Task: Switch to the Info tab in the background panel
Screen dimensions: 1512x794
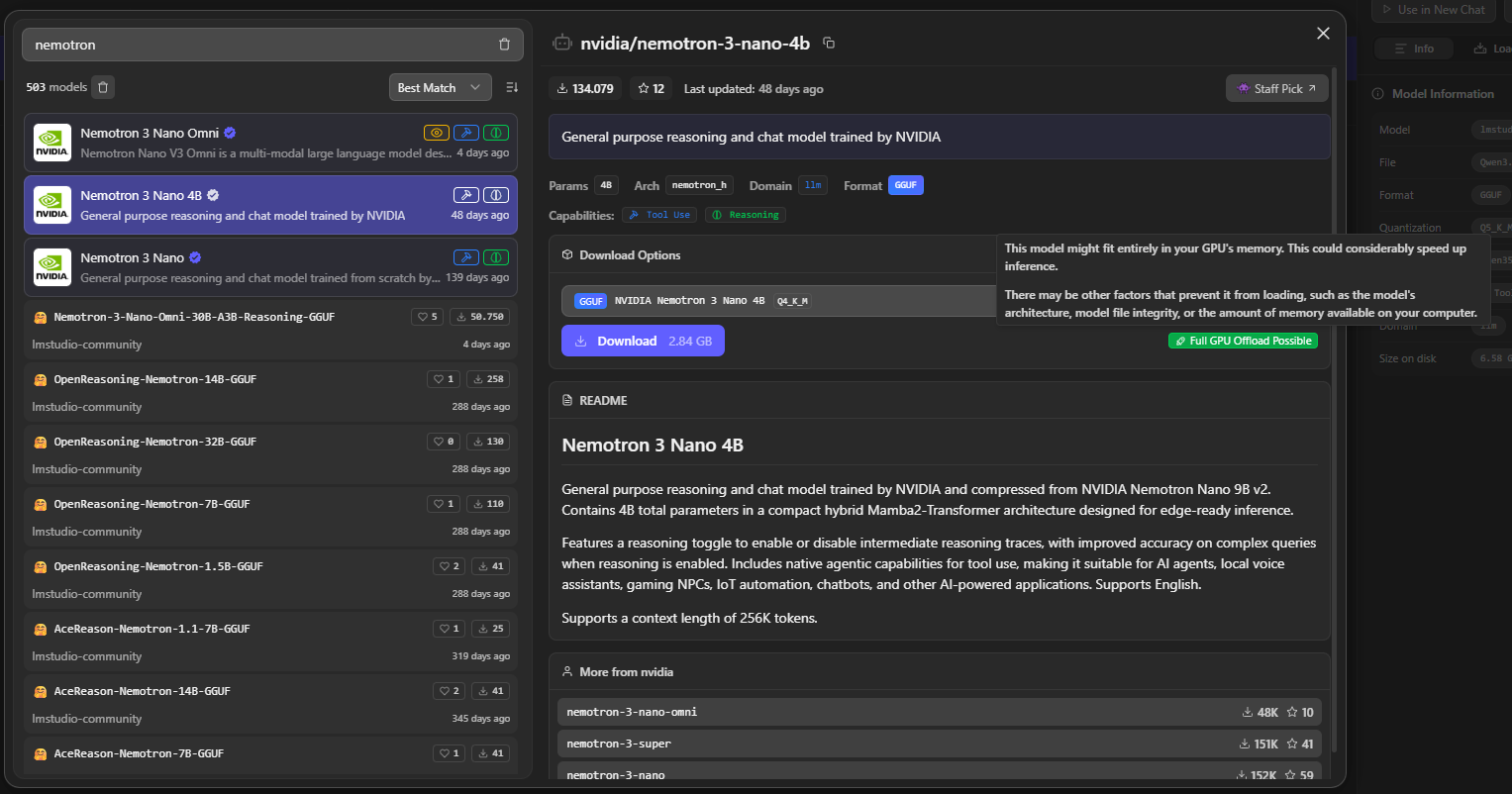Action: point(1413,49)
